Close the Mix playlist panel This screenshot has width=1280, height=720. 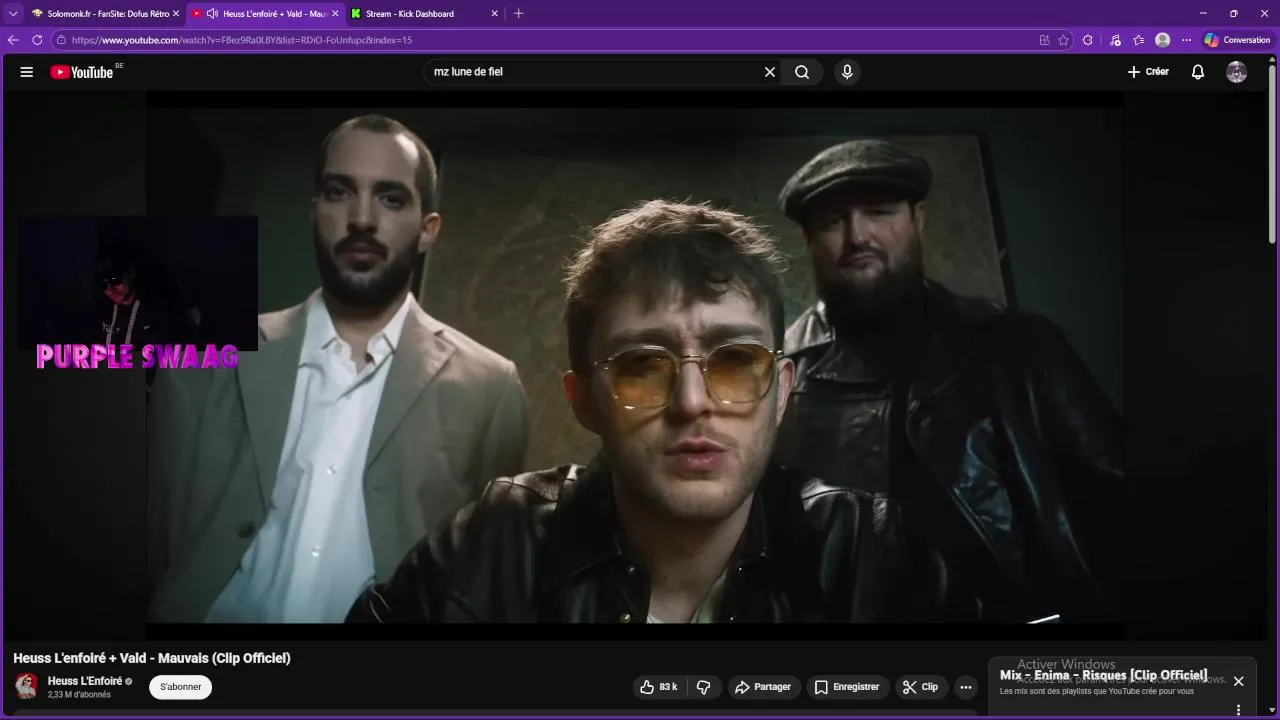pyautogui.click(x=1238, y=681)
